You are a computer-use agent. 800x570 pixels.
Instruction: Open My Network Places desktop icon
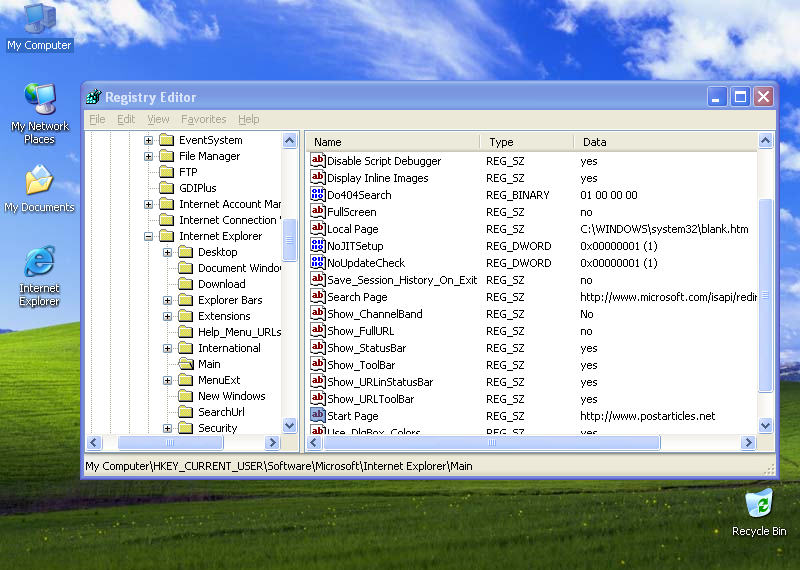(39, 112)
